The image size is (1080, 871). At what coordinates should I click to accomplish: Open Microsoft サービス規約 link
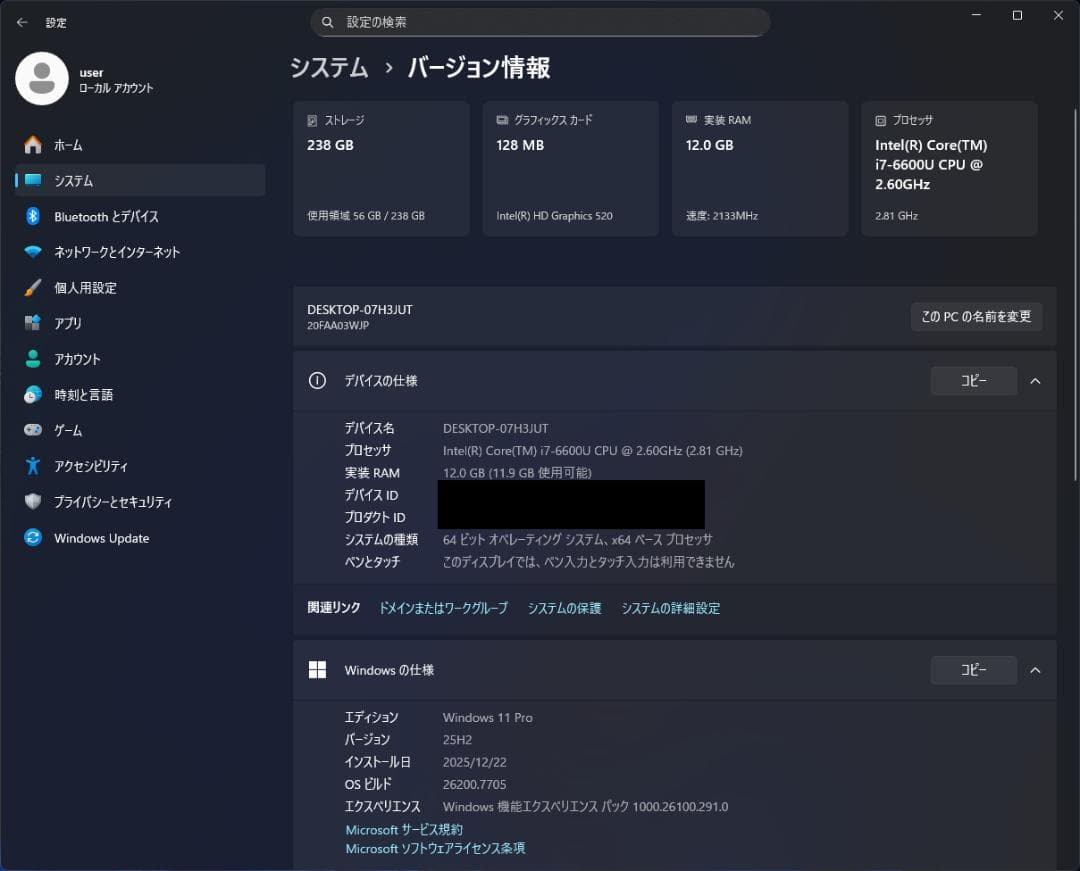pos(403,829)
